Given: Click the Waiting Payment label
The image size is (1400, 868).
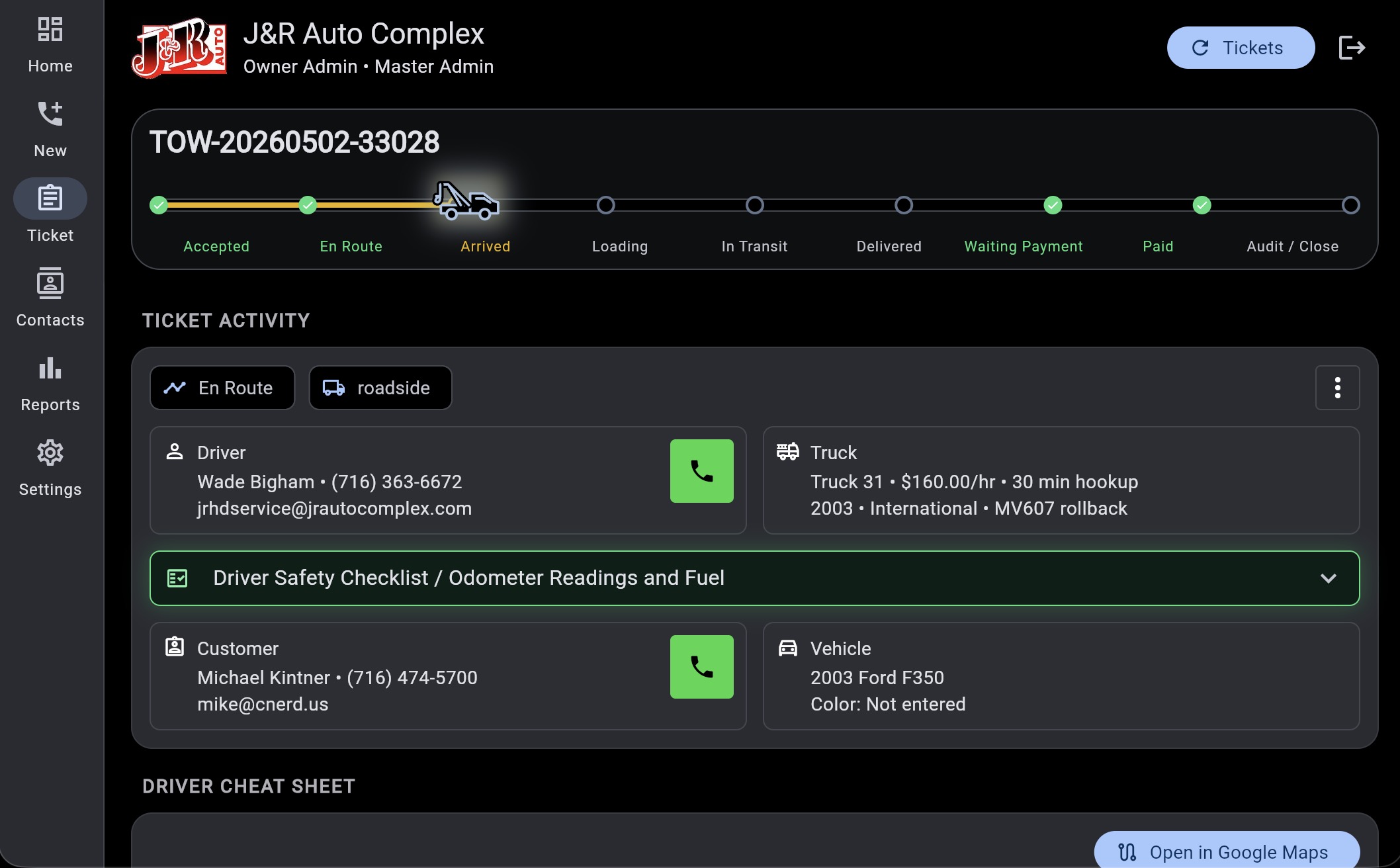Looking at the screenshot, I should (1024, 246).
